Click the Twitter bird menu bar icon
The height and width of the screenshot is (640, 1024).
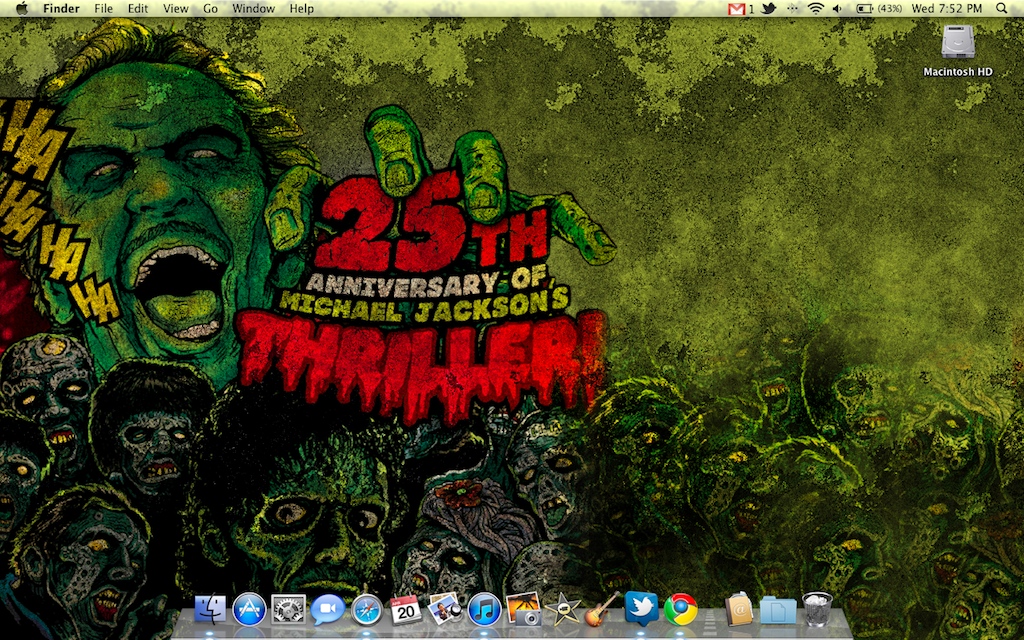[x=769, y=8]
